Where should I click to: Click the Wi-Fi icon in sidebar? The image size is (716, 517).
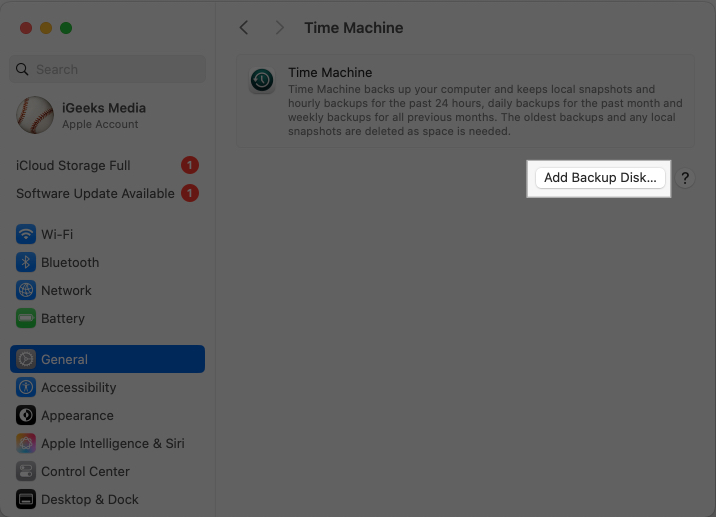(26, 234)
